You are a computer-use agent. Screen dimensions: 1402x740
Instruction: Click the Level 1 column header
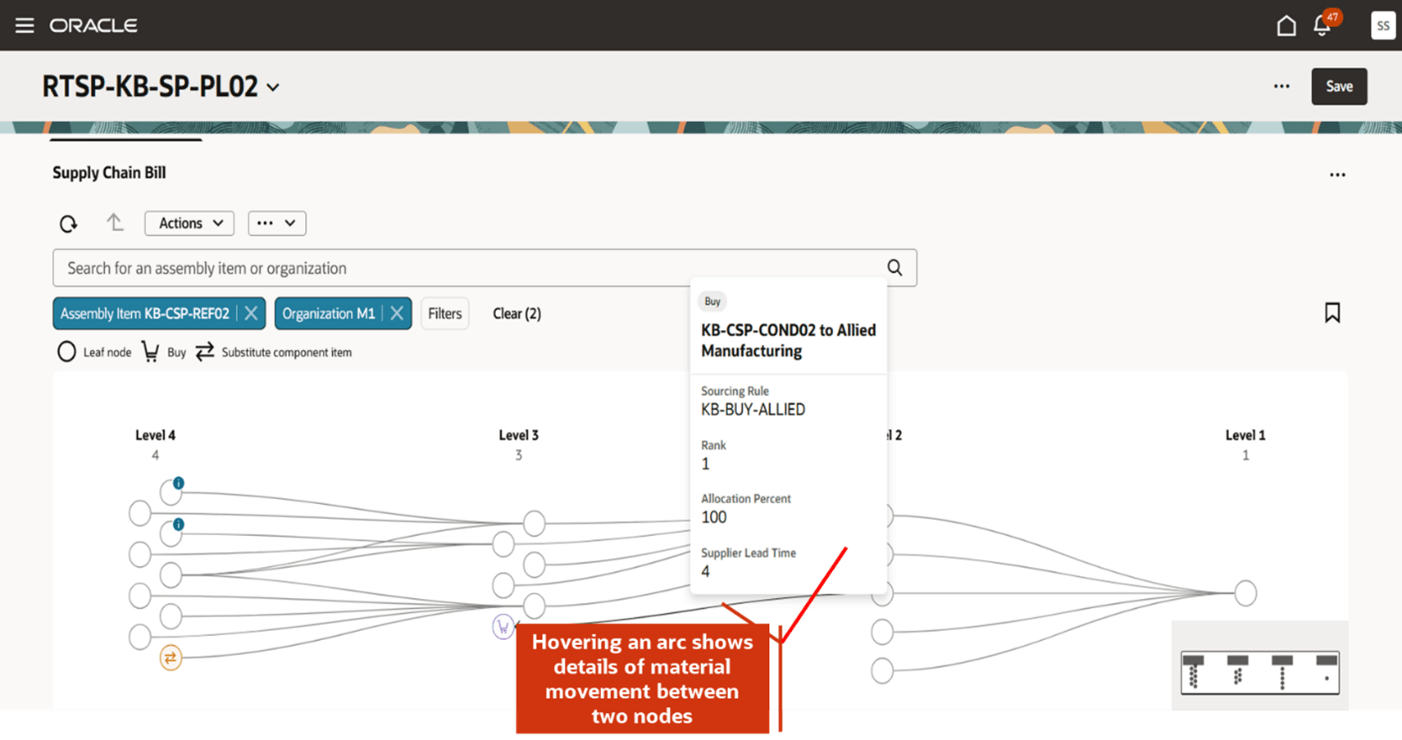click(x=1245, y=435)
